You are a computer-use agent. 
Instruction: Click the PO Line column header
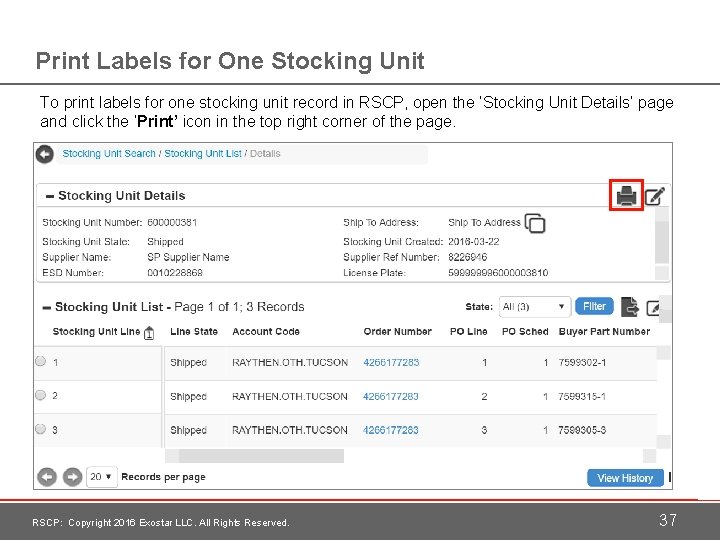(x=468, y=332)
